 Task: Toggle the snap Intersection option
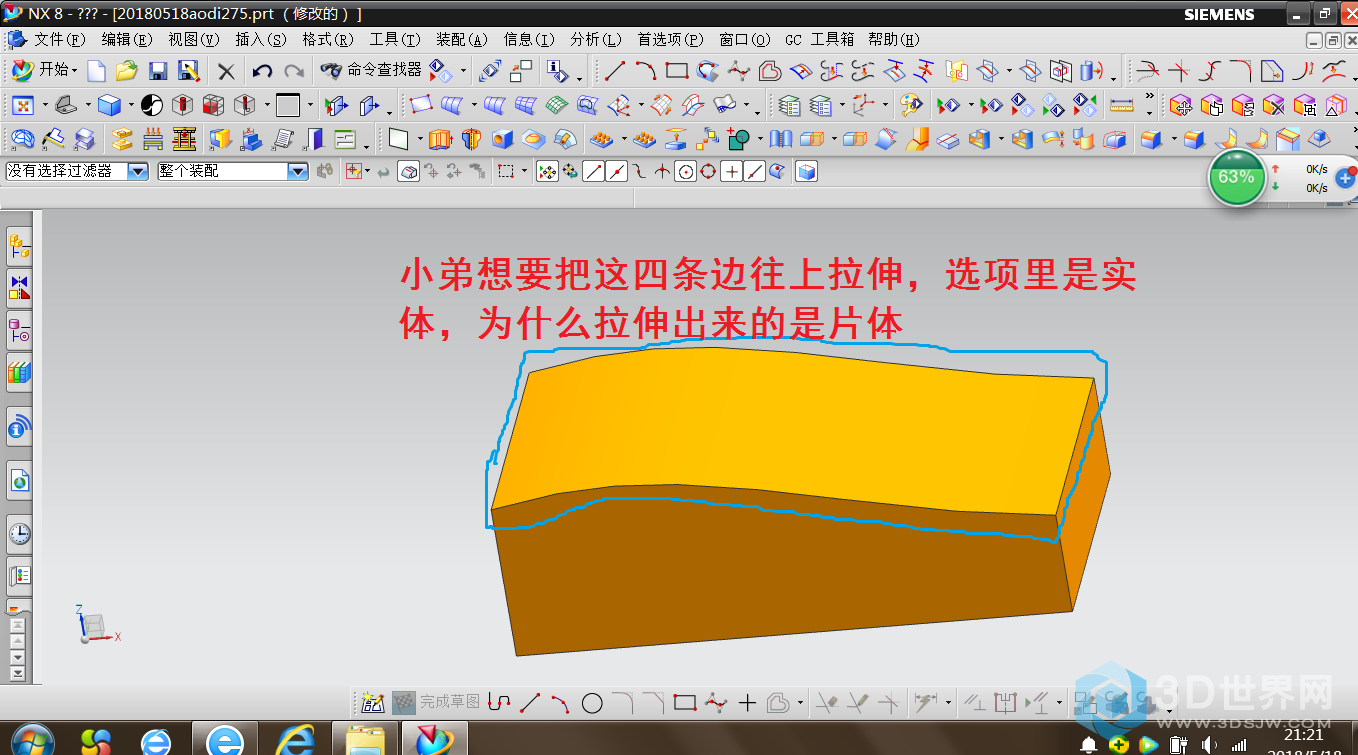(x=663, y=172)
